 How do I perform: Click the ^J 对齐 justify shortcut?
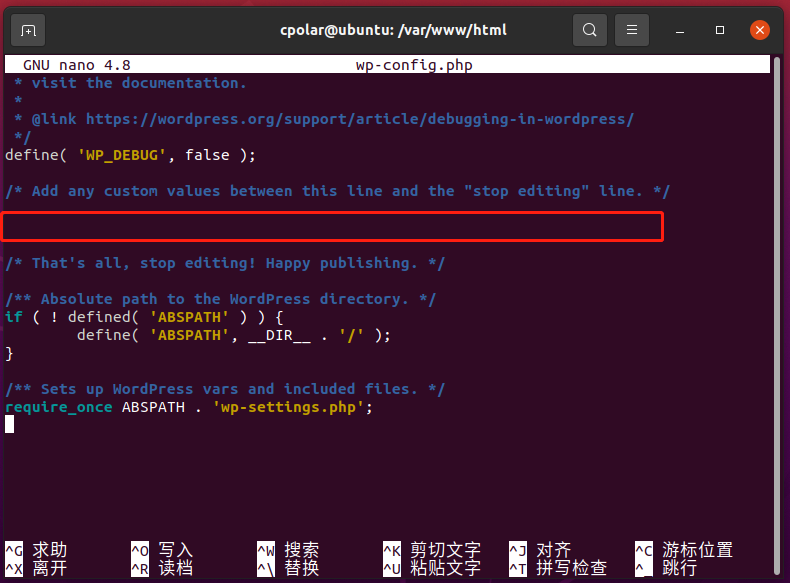[x=540, y=550]
